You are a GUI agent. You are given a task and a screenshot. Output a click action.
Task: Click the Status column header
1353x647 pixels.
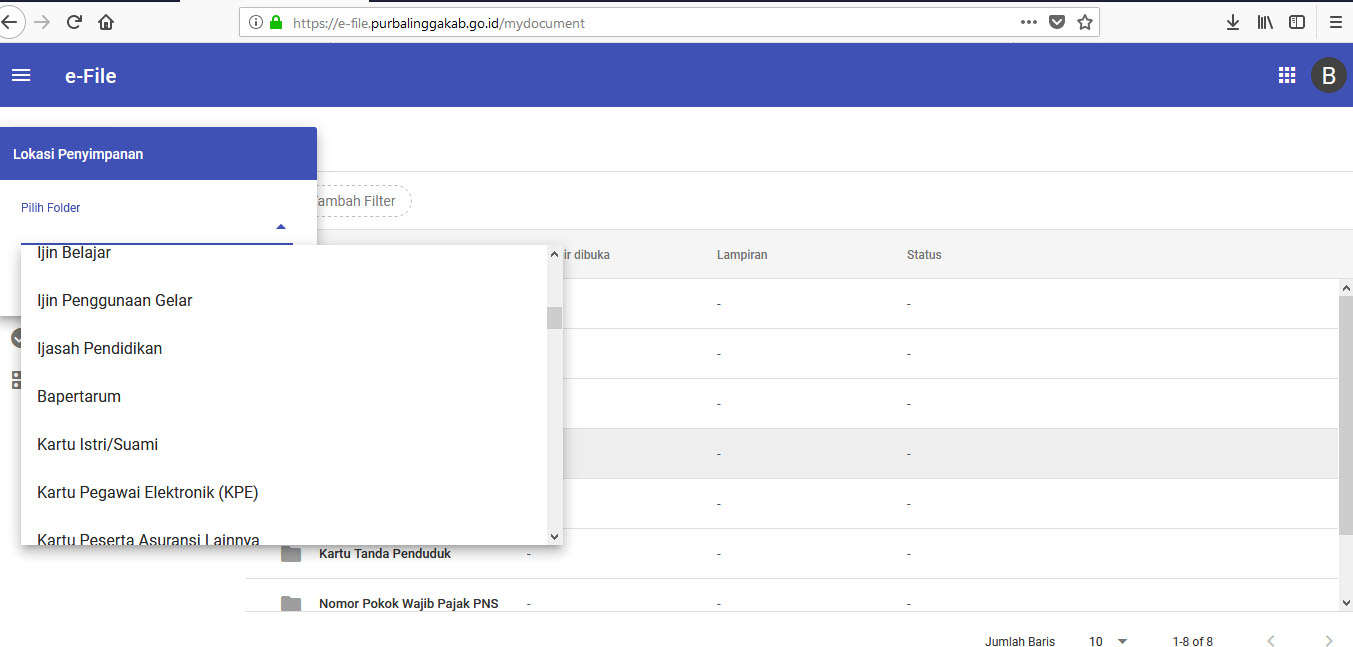[x=924, y=255]
